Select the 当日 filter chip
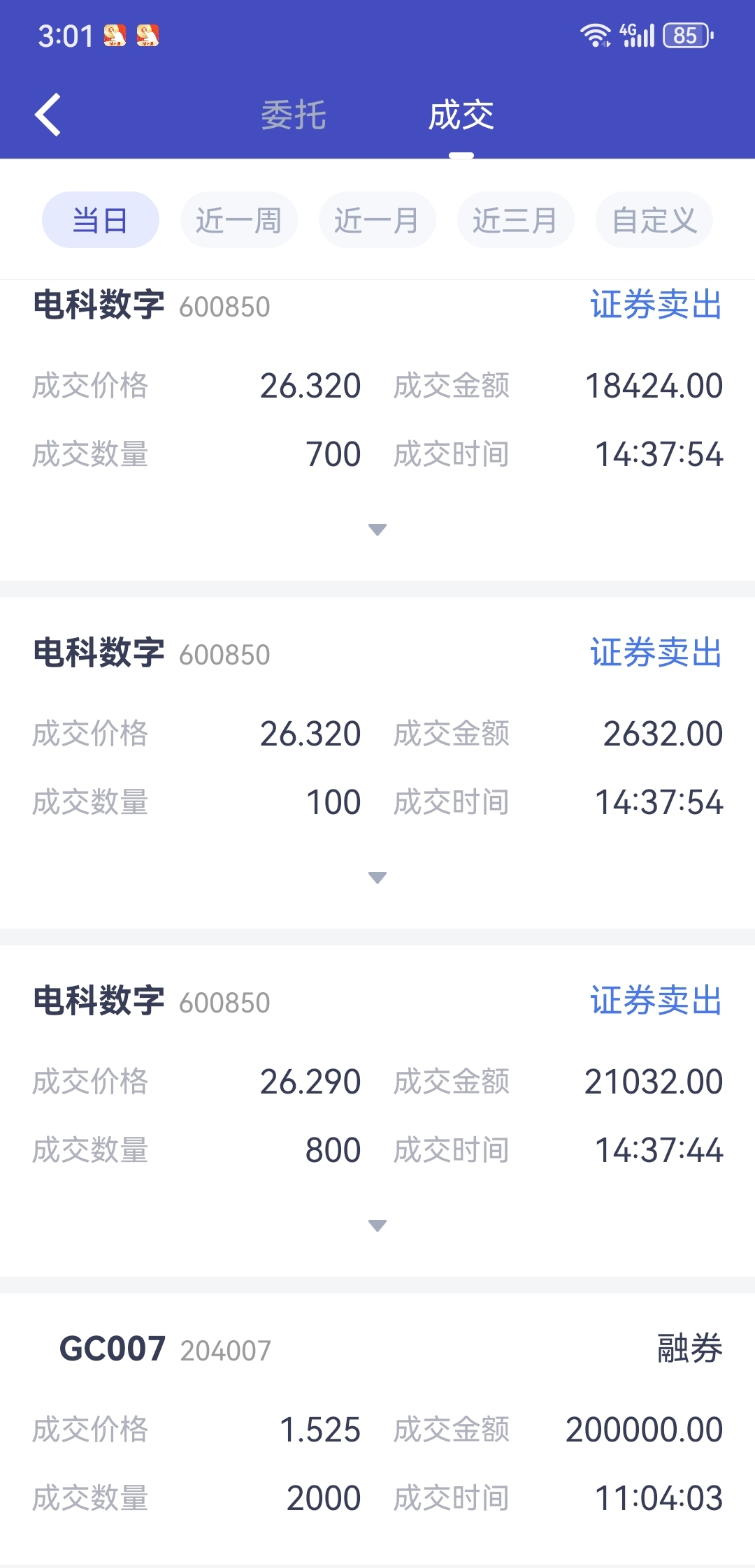This screenshot has width=755, height=1568. pos(101,220)
